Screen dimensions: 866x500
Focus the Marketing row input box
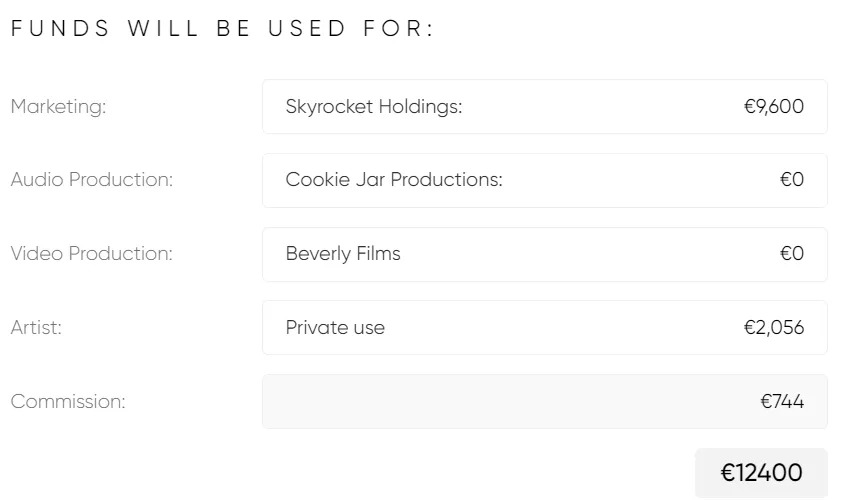(x=600, y=107)
